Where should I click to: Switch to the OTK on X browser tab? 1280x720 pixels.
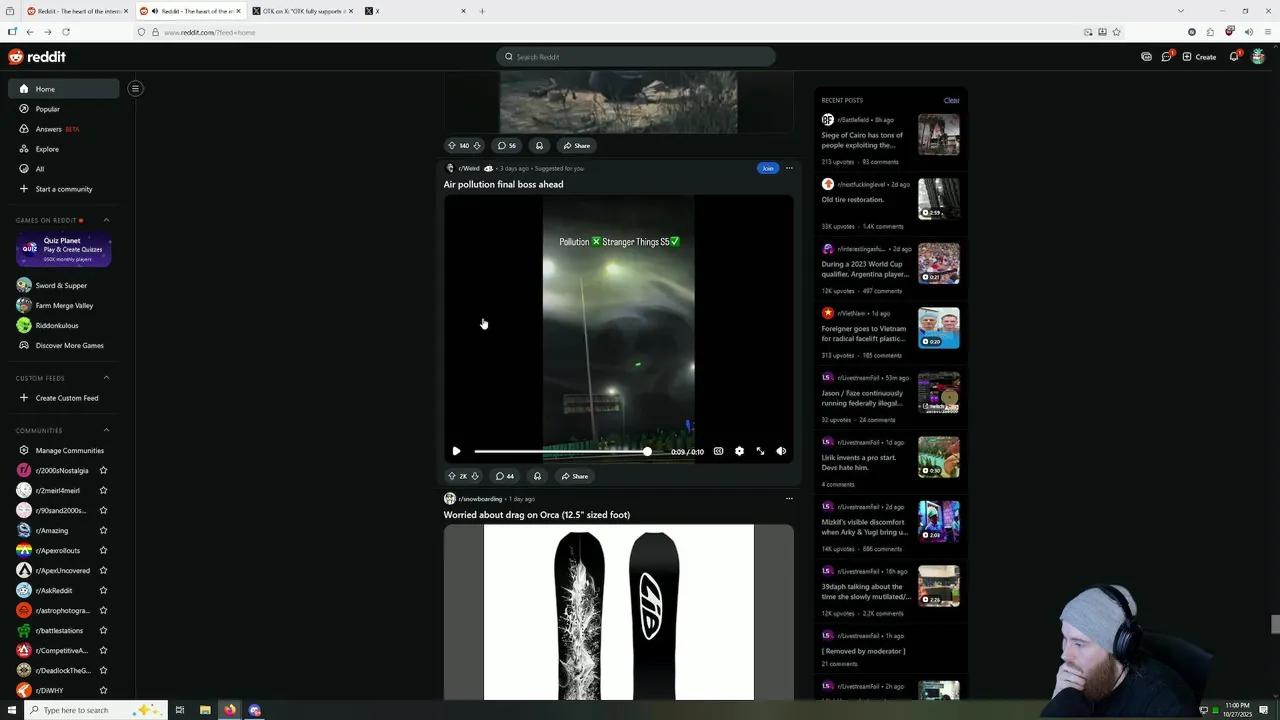coord(300,11)
